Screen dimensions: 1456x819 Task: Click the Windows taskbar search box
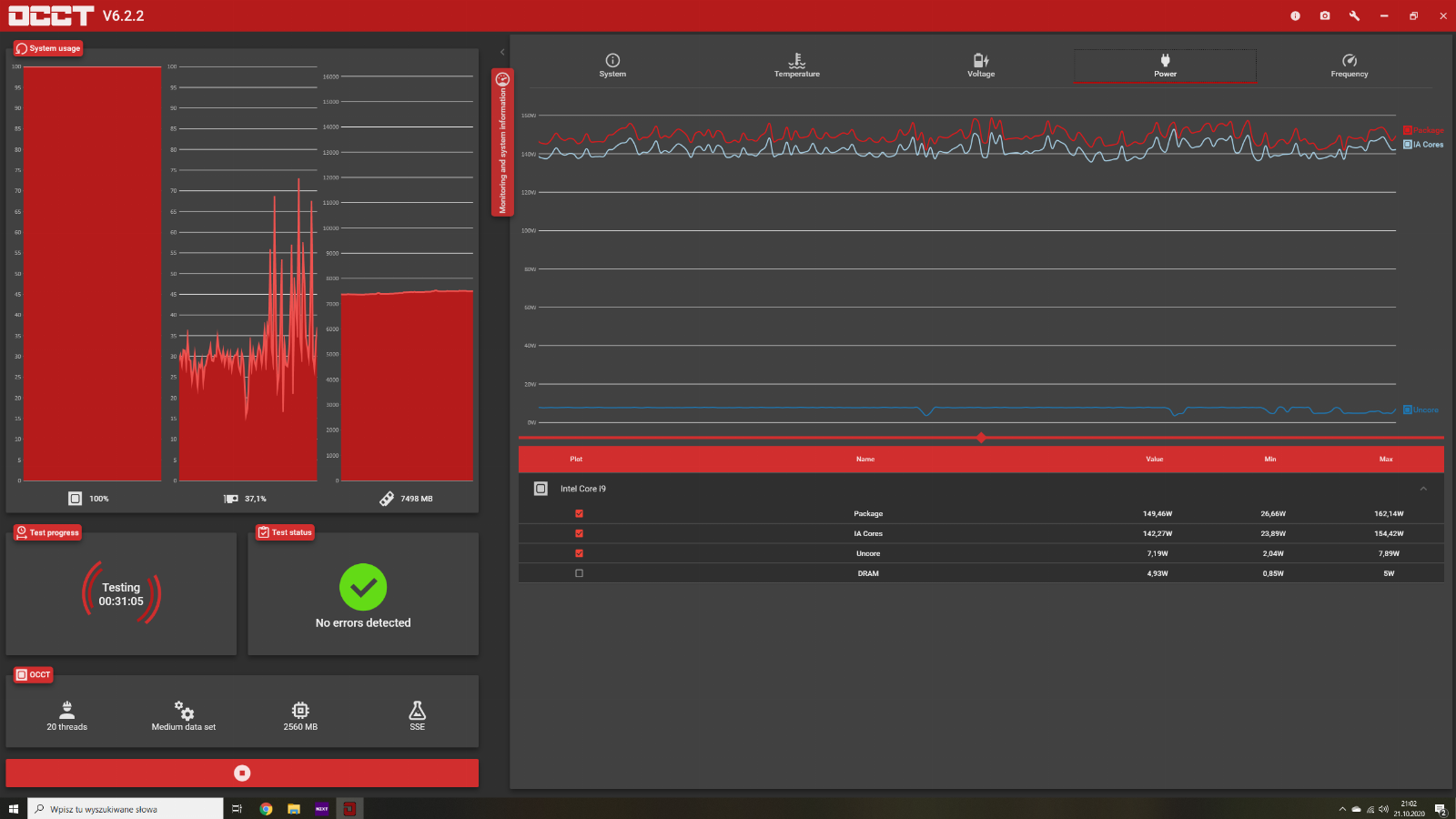126,809
